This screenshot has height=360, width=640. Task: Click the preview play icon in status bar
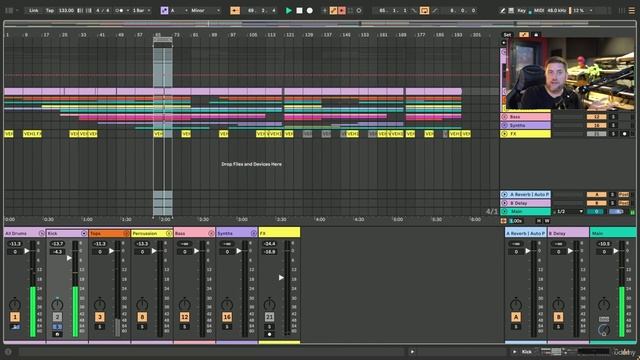(412, 351)
